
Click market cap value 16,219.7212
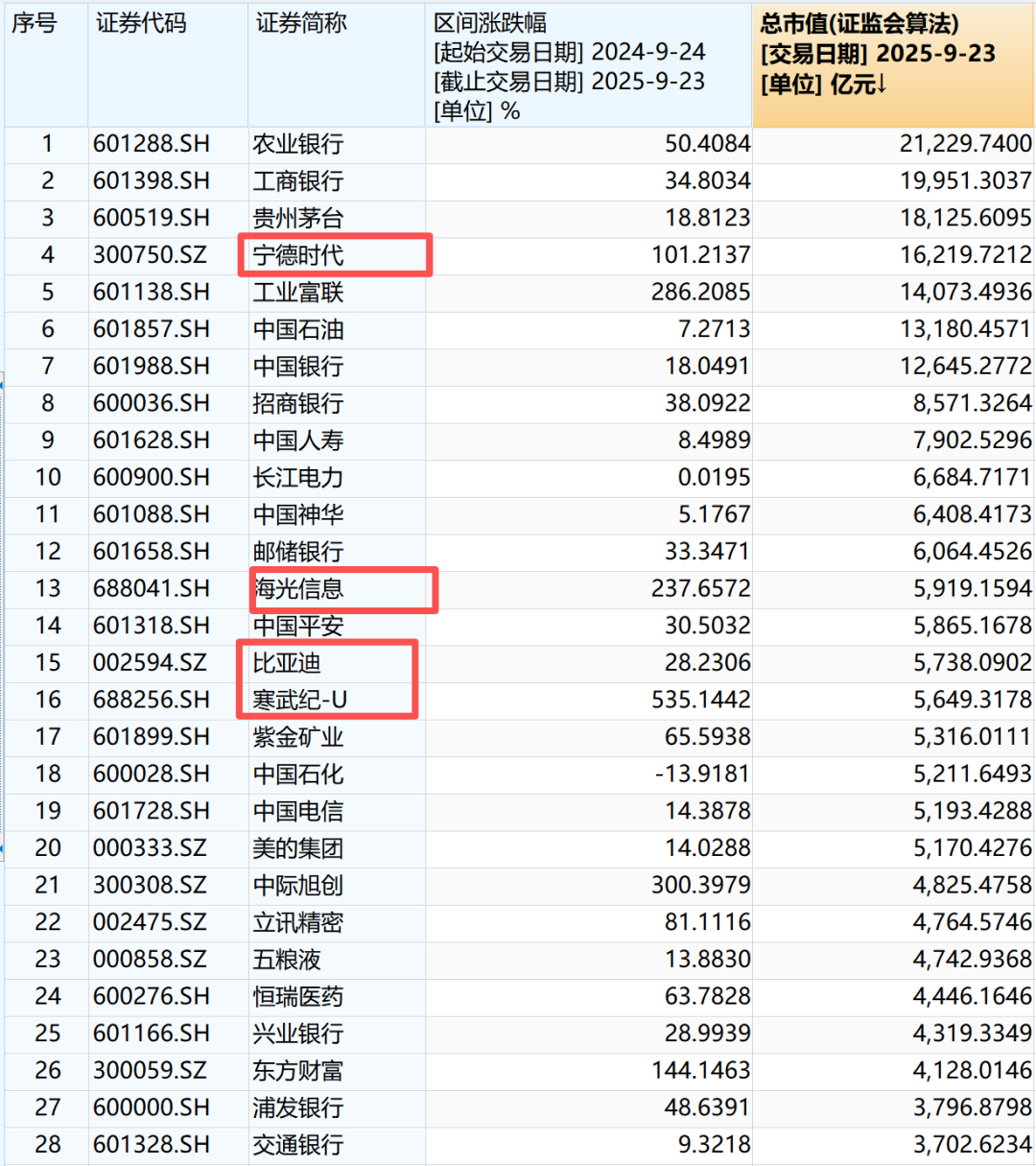point(966,255)
